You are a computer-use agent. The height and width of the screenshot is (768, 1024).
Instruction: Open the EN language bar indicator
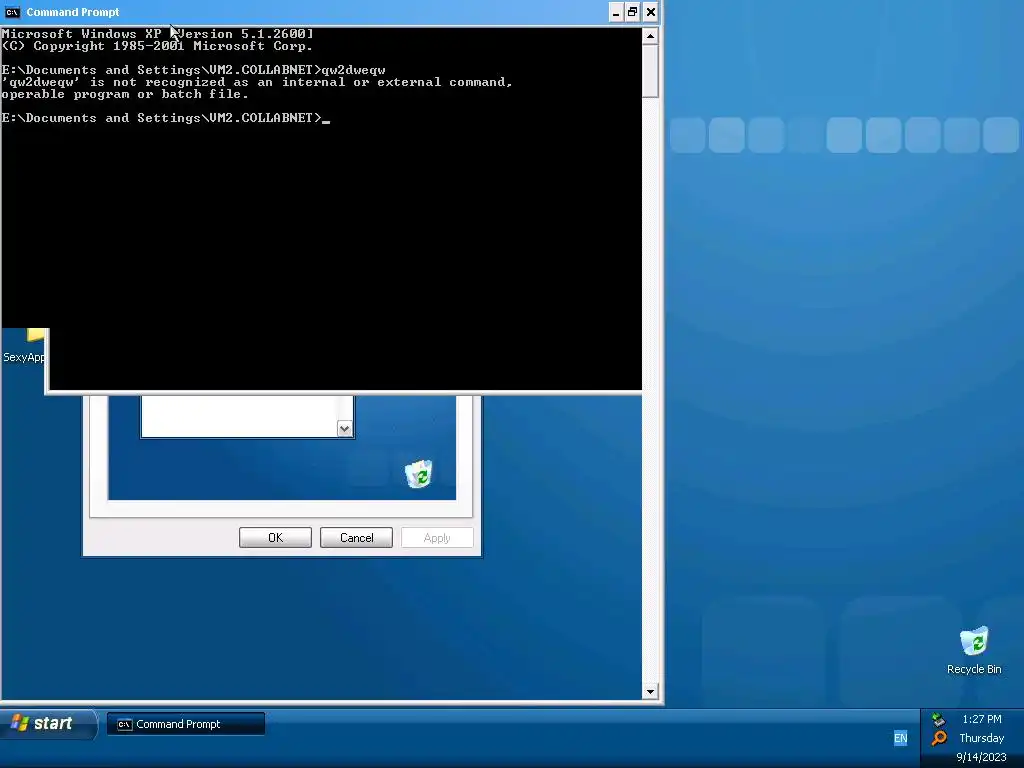point(901,738)
